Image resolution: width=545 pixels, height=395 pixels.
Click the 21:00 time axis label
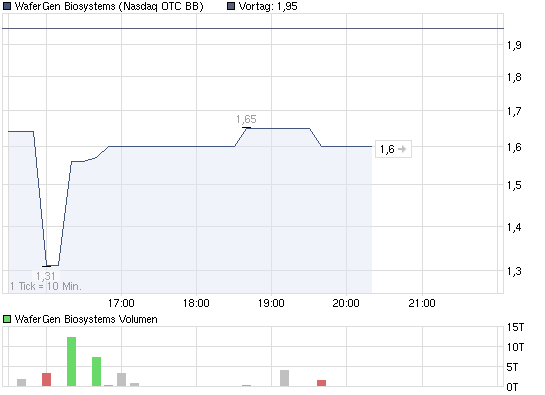pyautogui.click(x=422, y=303)
